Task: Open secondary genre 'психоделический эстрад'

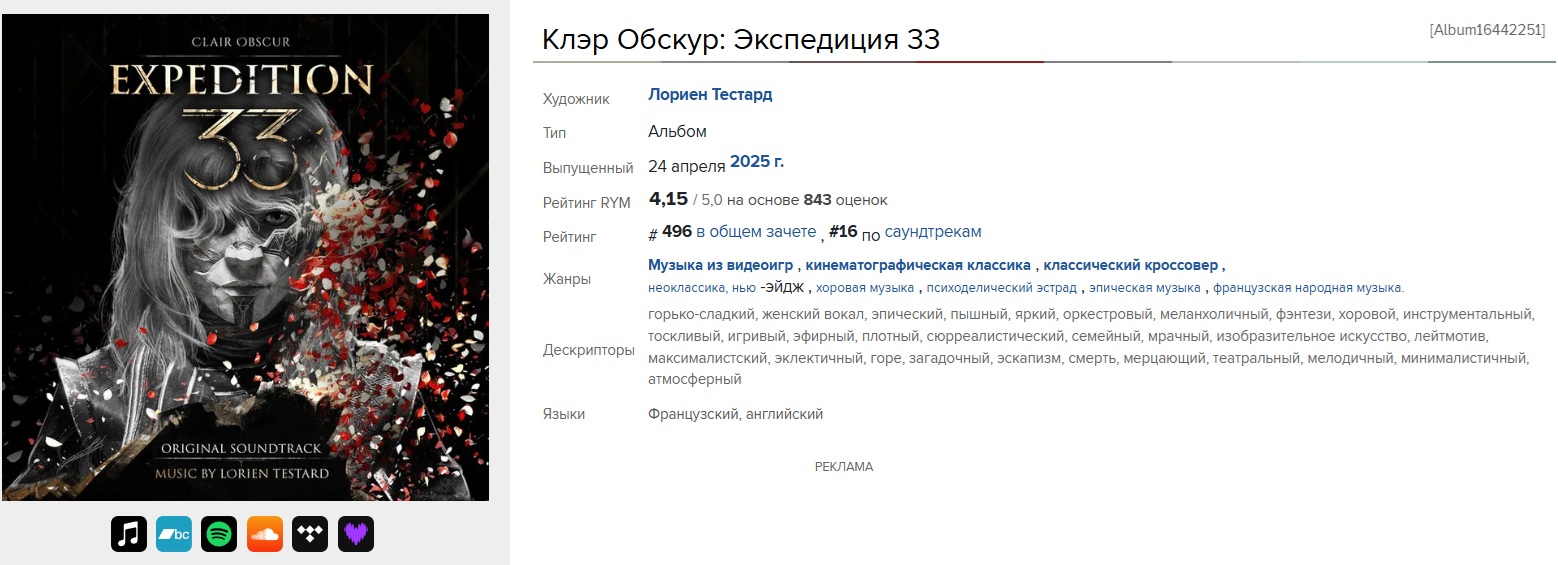Action: pos(1001,288)
